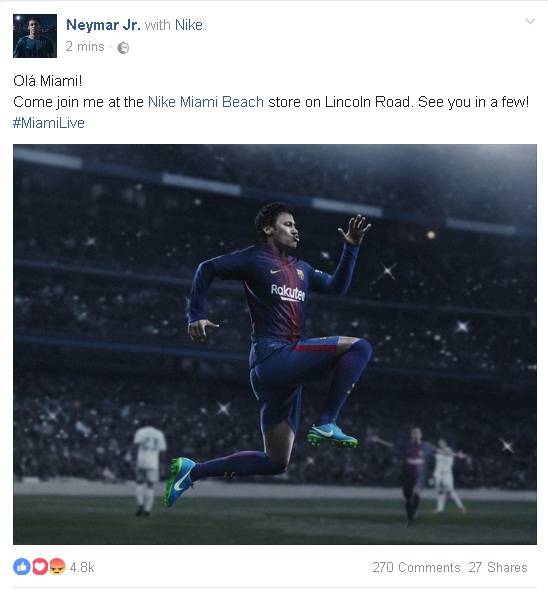Click the red Love heart reaction icon
The height and width of the screenshot is (590, 548).
40,566
